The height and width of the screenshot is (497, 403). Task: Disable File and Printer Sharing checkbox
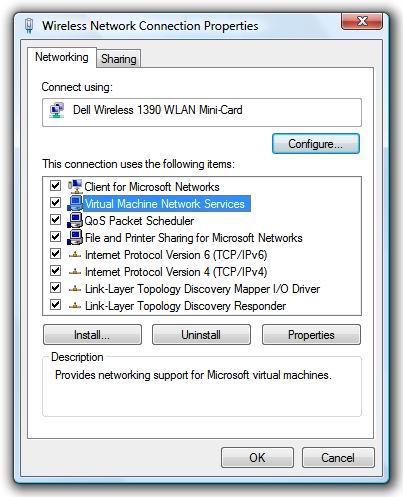55,236
